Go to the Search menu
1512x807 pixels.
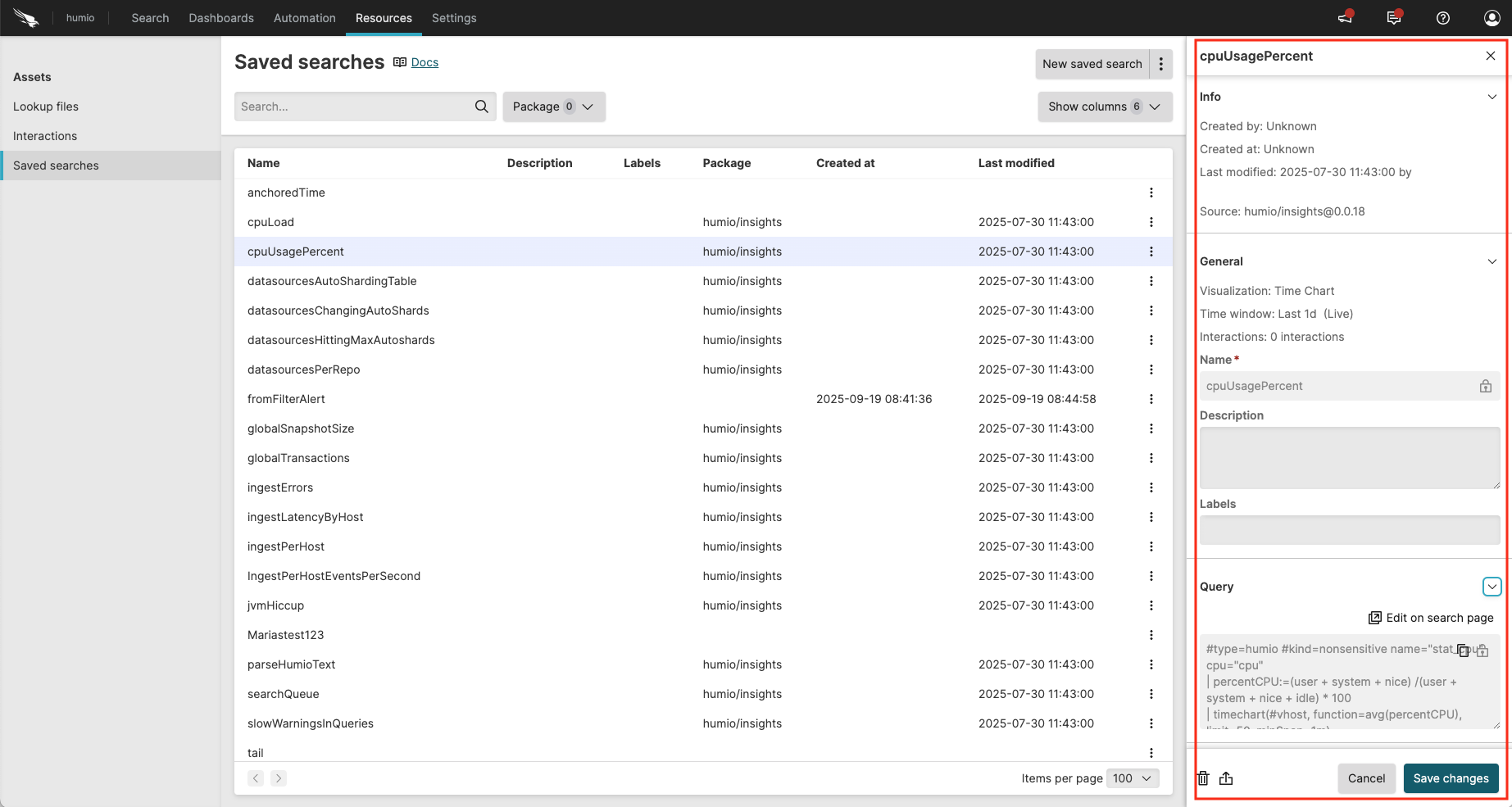(x=150, y=18)
